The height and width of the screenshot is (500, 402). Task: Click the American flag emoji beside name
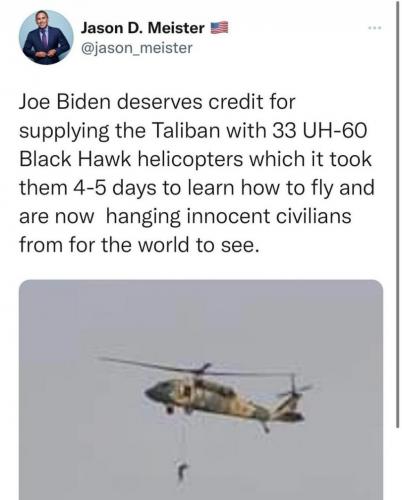[x=219, y=28]
